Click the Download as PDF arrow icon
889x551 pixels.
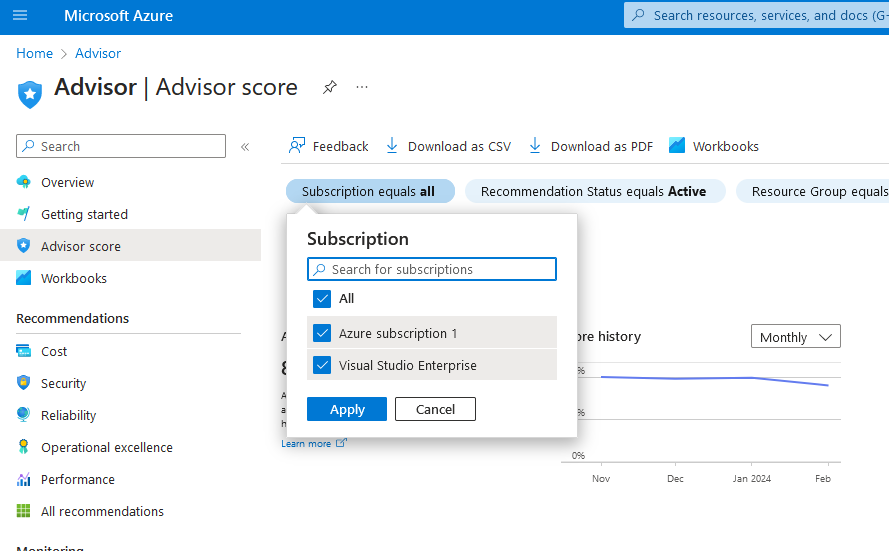(535, 146)
